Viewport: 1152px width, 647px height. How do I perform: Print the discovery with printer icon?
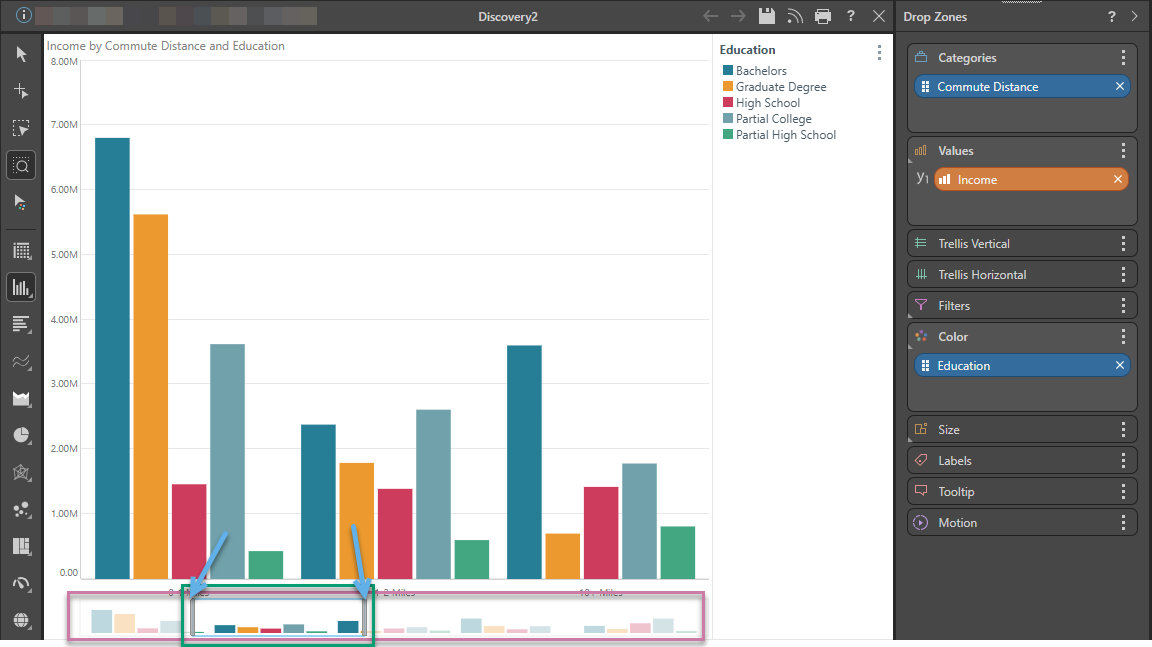coord(822,16)
